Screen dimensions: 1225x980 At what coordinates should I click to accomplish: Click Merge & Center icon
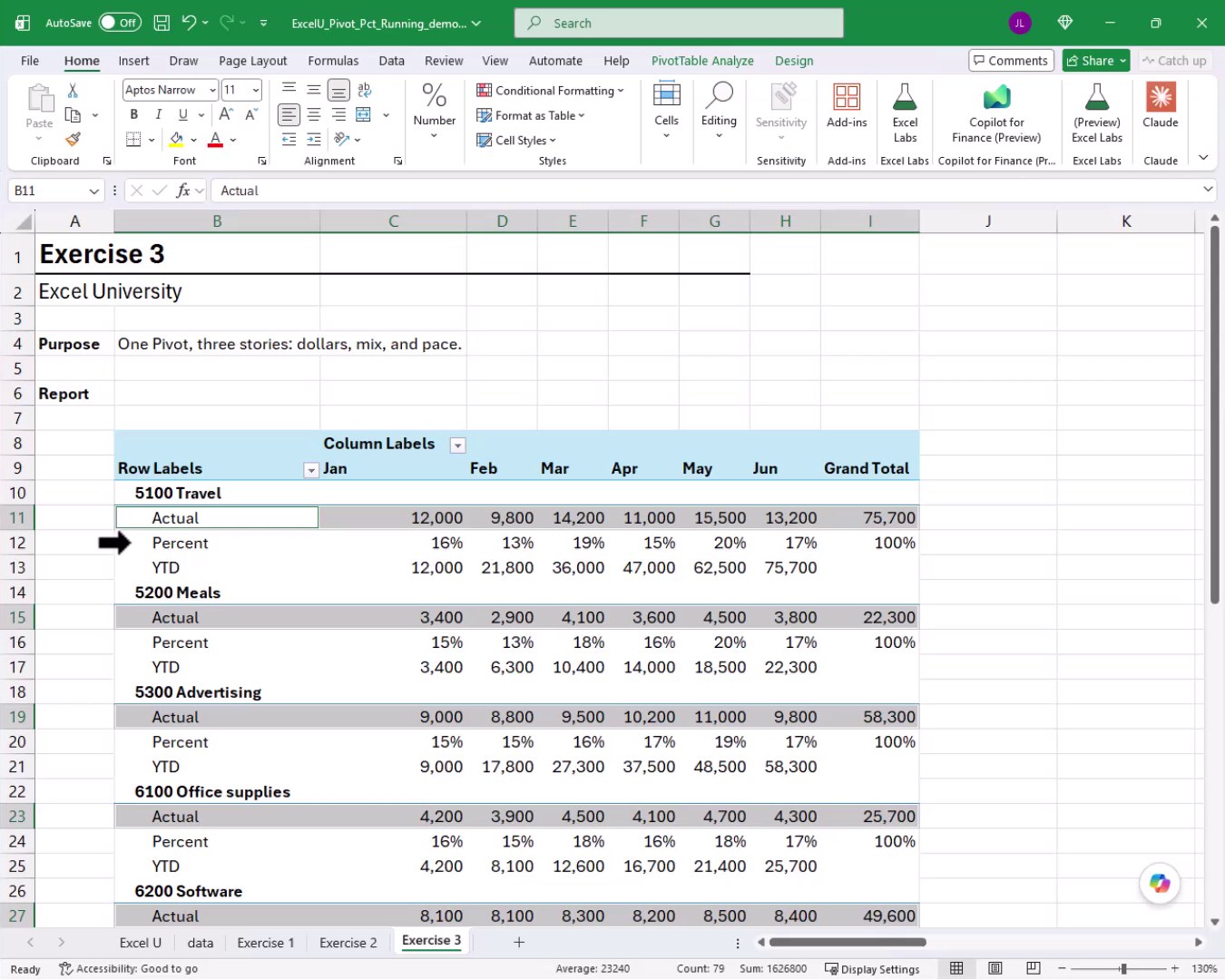[x=364, y=114]
